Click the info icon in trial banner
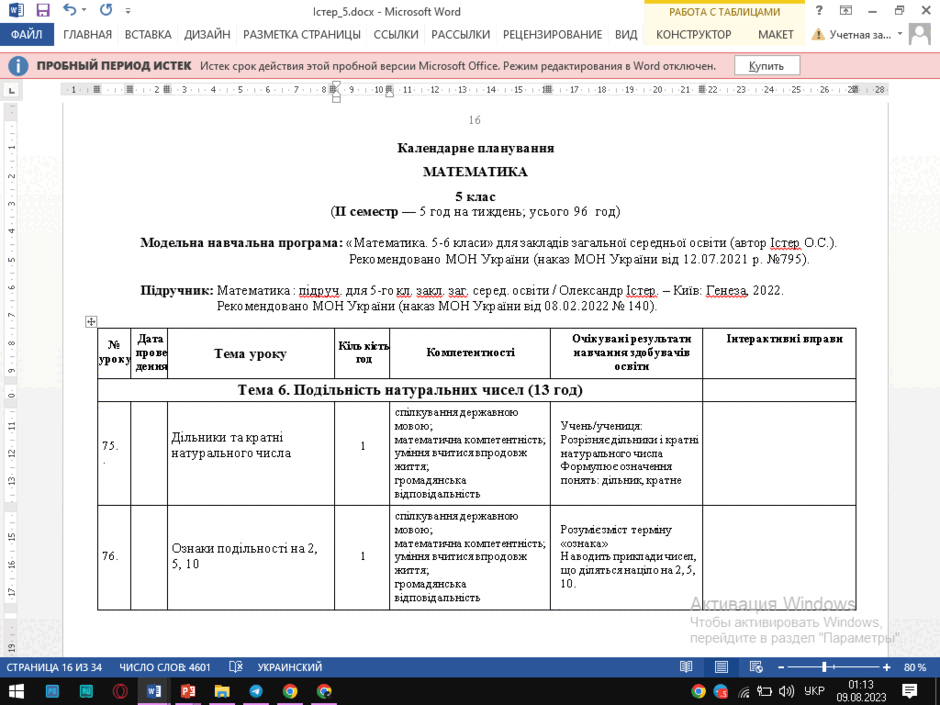Viewport: 940px width, 705px height. (18, 65)
